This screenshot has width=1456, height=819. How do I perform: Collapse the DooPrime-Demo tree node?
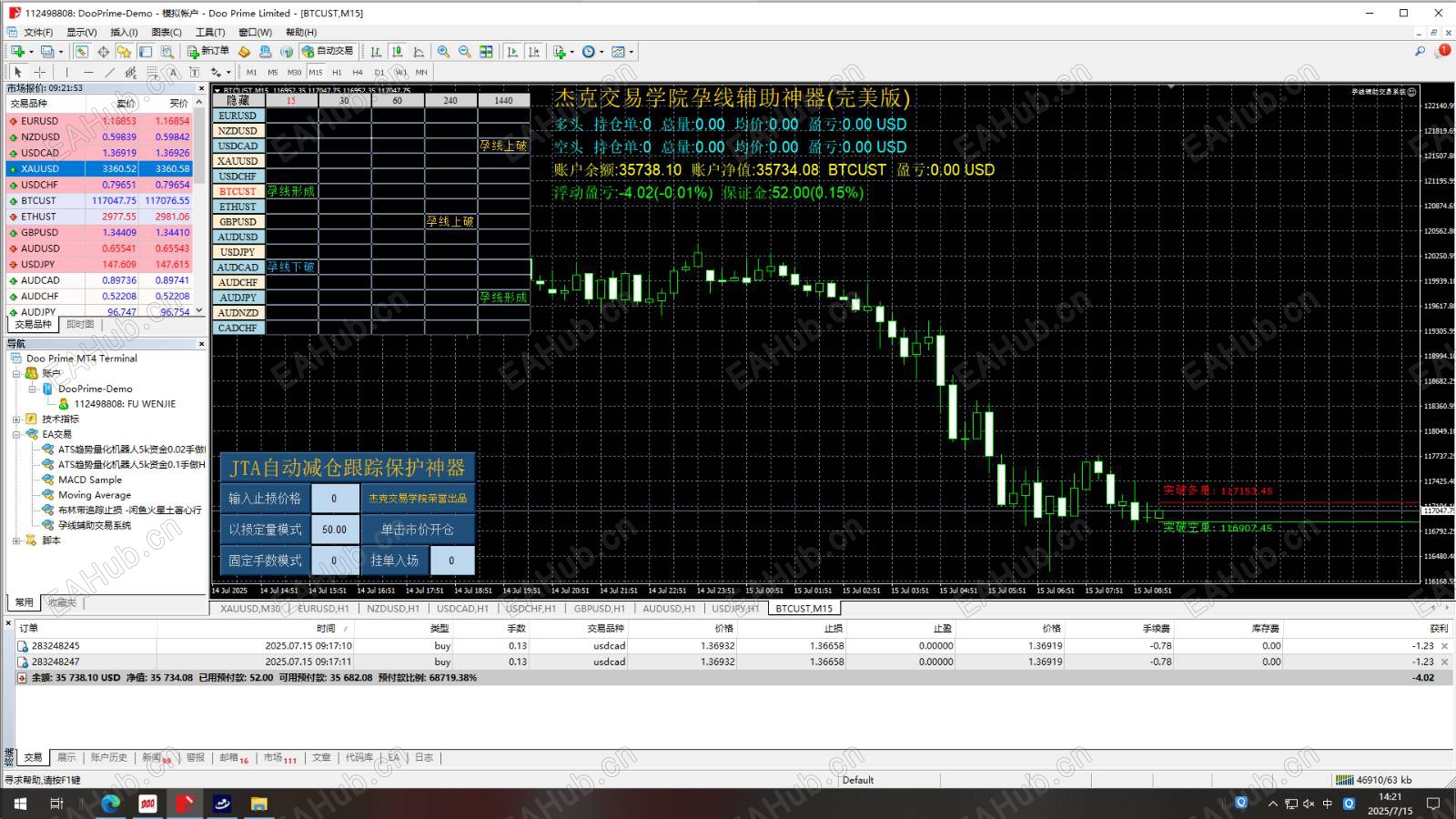click(32, 389)
